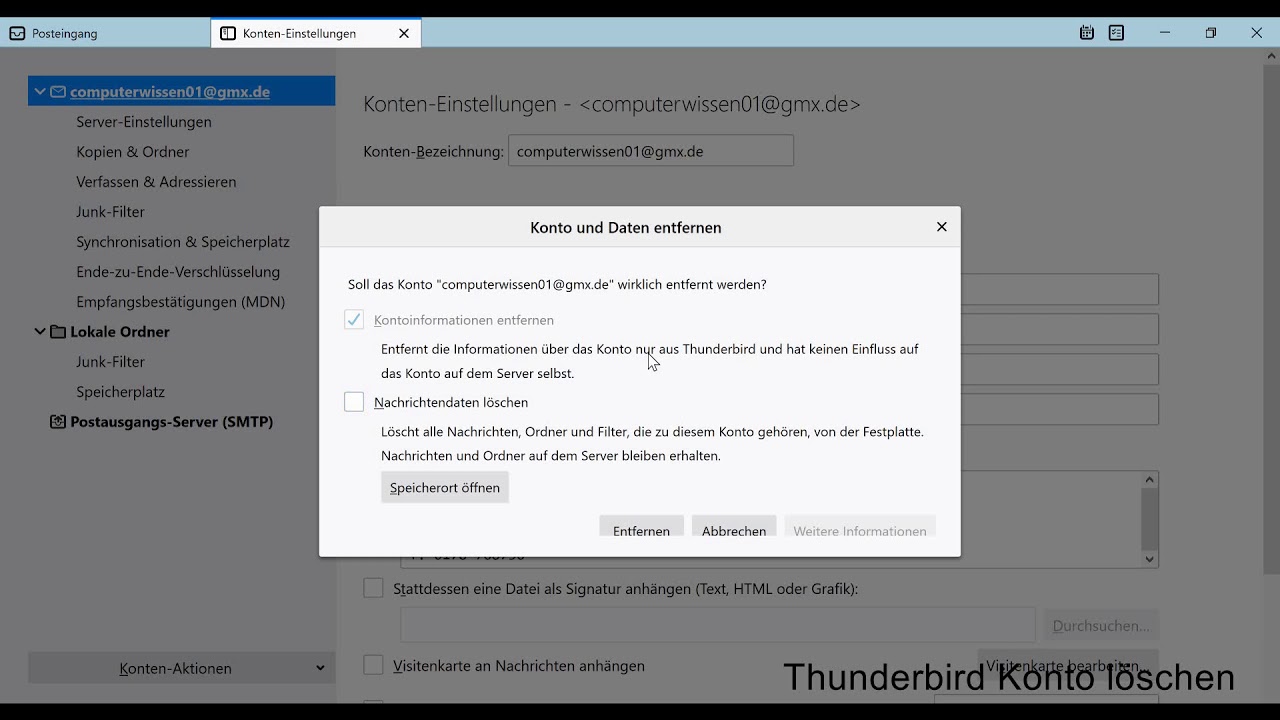Select the Konten-Einstellungen tab

pyautogui.click(x=316, y=33)
